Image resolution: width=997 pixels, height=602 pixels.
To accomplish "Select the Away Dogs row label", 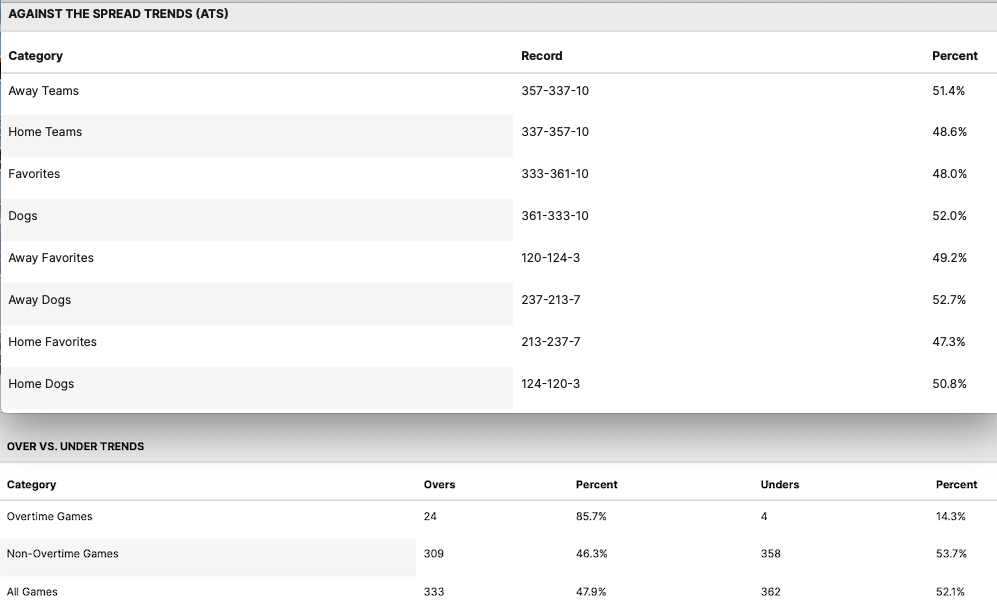I will point(40,300).
